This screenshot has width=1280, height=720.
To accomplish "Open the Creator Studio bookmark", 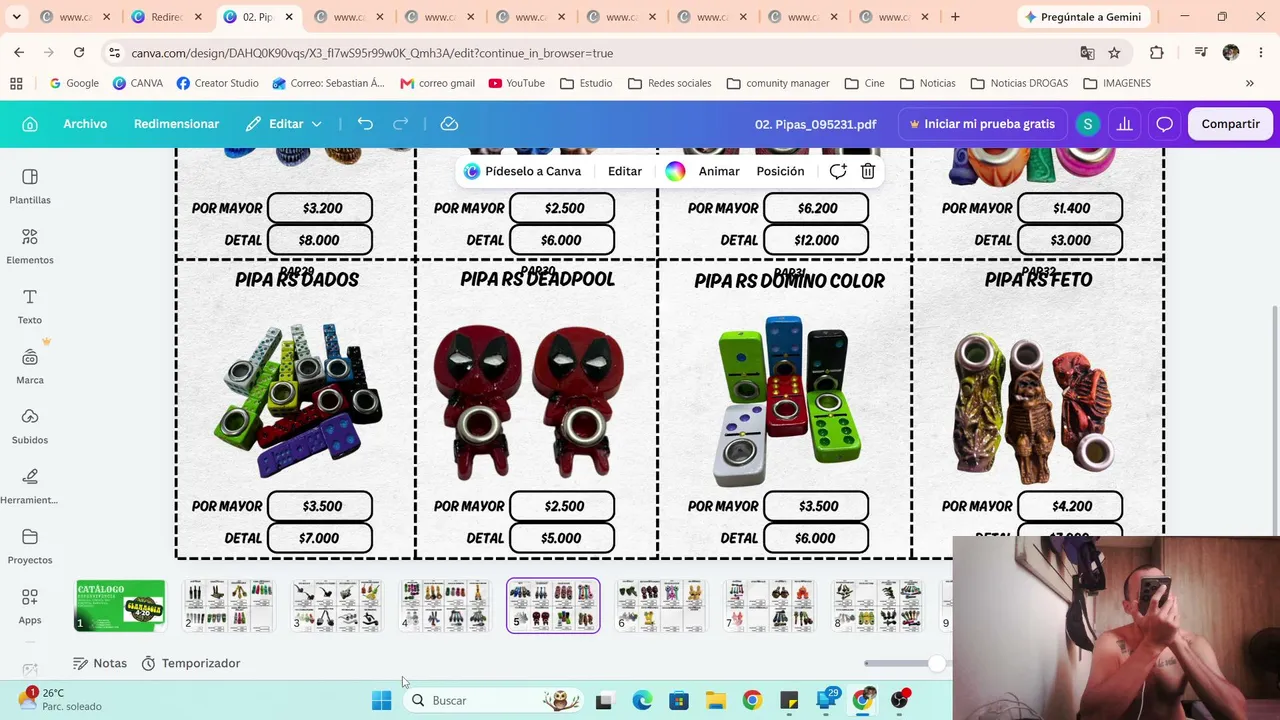I will click(217, 83).
